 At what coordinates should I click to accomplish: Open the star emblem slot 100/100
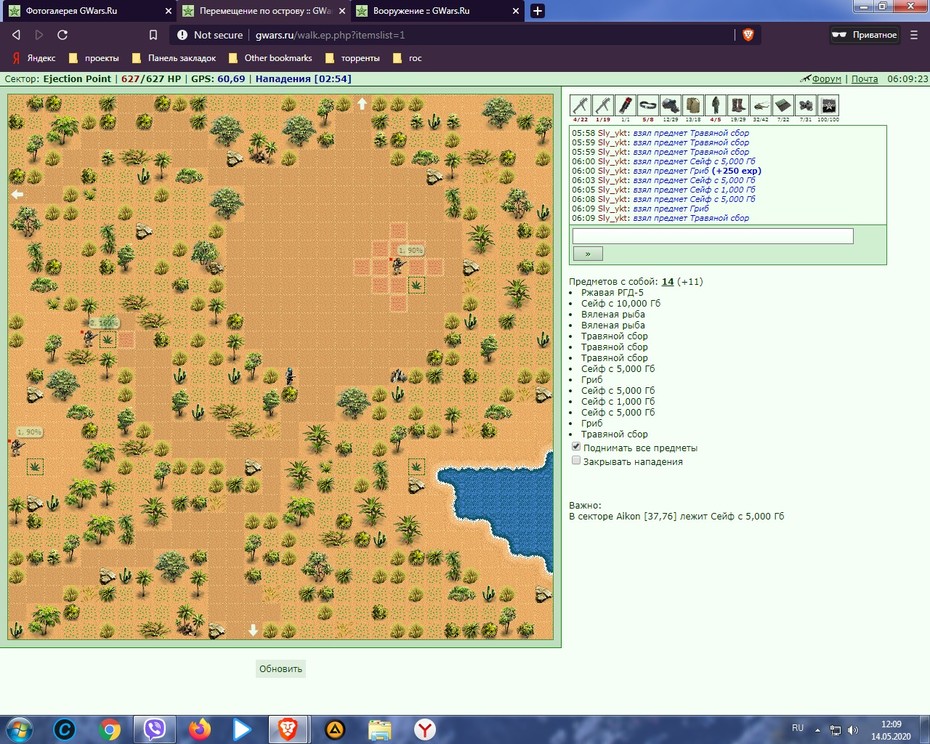[x=828, y=106]
